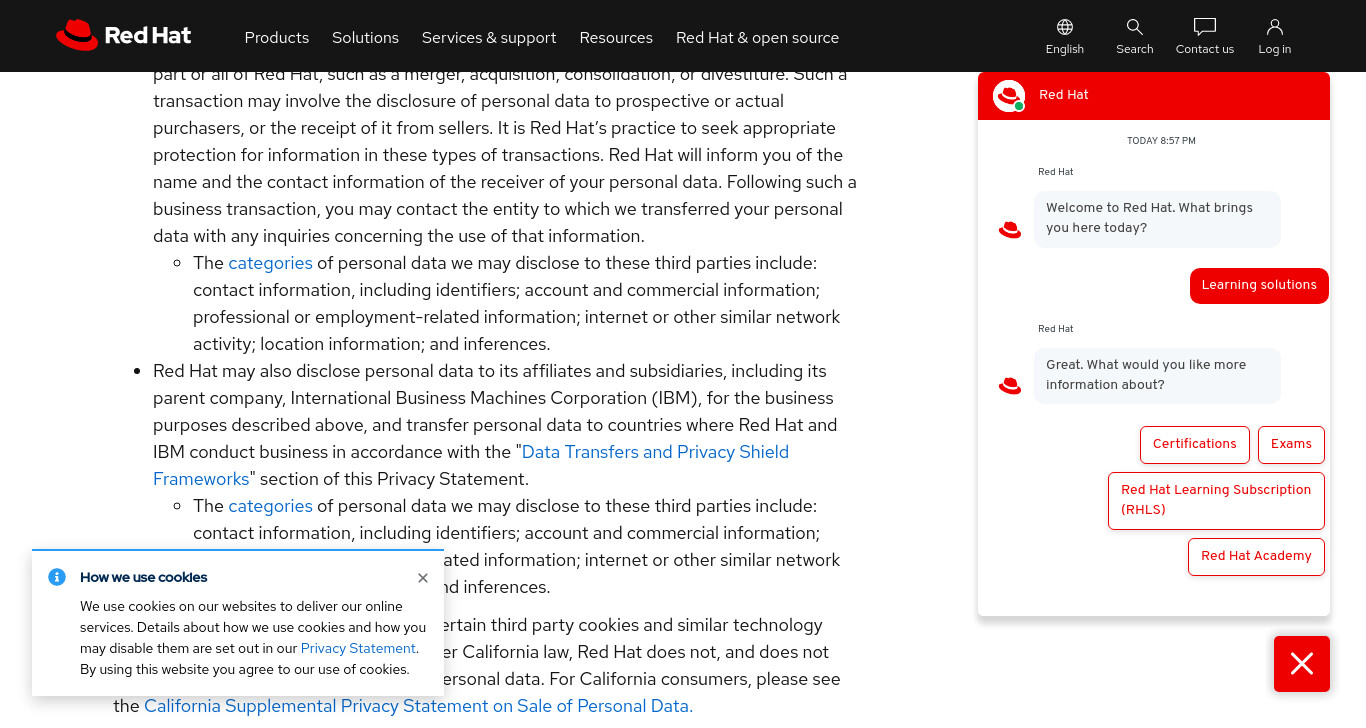Select Red Hat Learning Subscription (RHLS) option
The width and height of the screenshot is (1366, 728).
tap(1216, 500)
